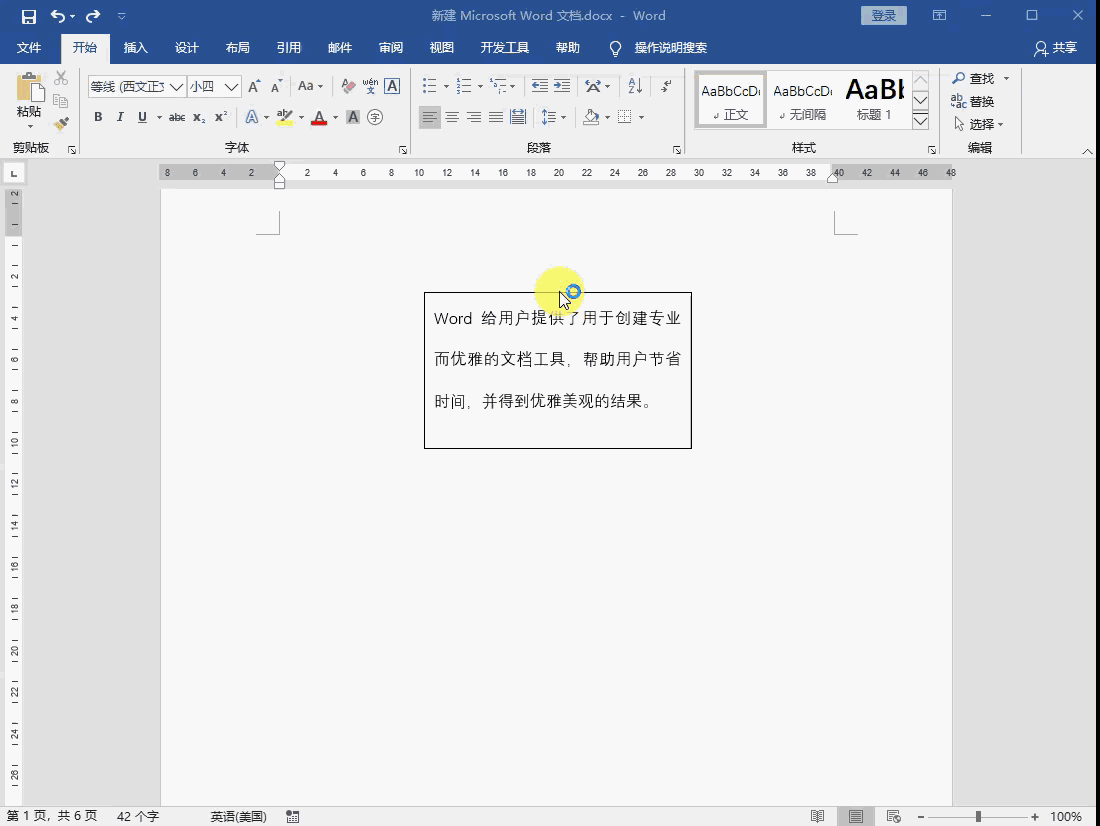Toggle subscript formatting

coord(199,117)
